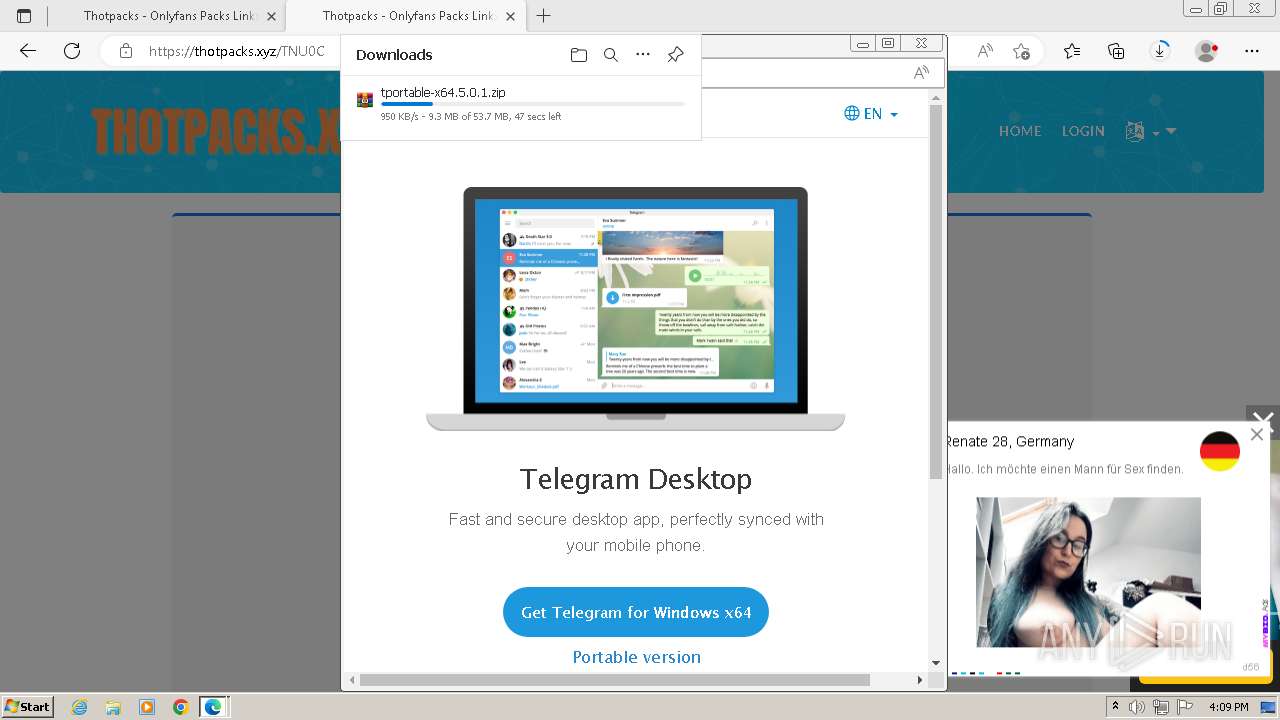Click the German flag in the ad
The width and height of the screenshot is (1280, 720).
click(1220, 451)
